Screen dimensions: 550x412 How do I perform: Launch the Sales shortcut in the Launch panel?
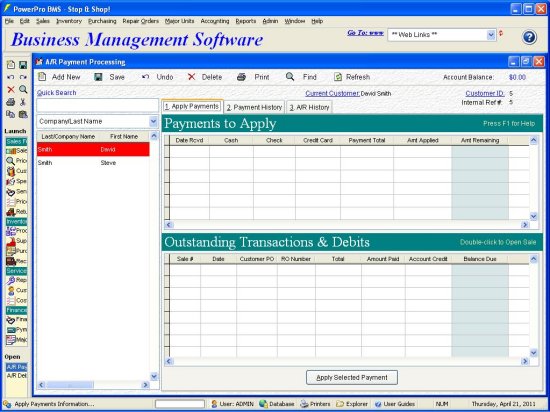click(17, 150)
